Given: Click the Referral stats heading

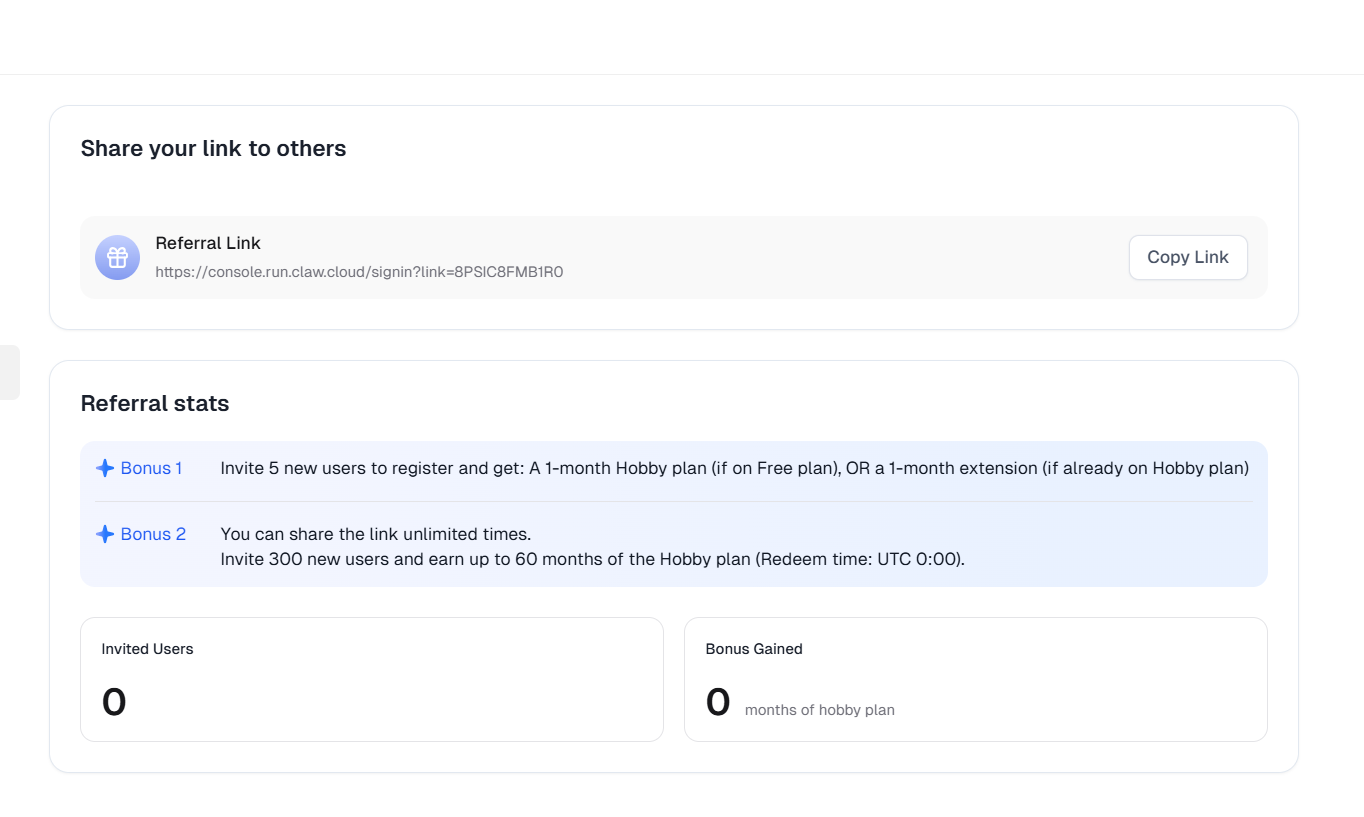Looking at the screenshot, I should pyautogui.click(x=155, y=404).
